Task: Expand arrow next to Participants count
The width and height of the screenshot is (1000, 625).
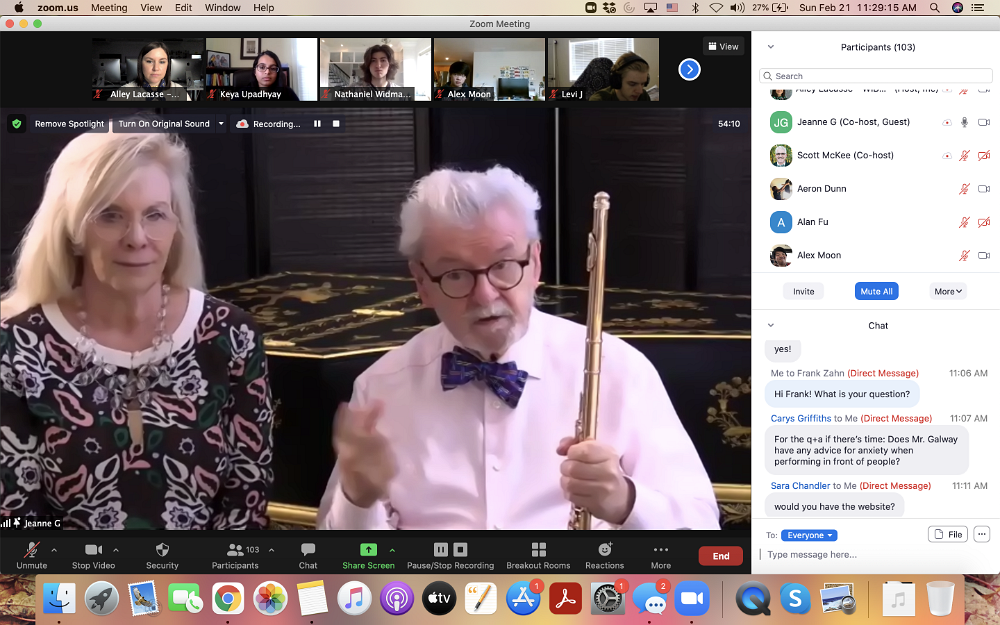Action: [272, 550]
